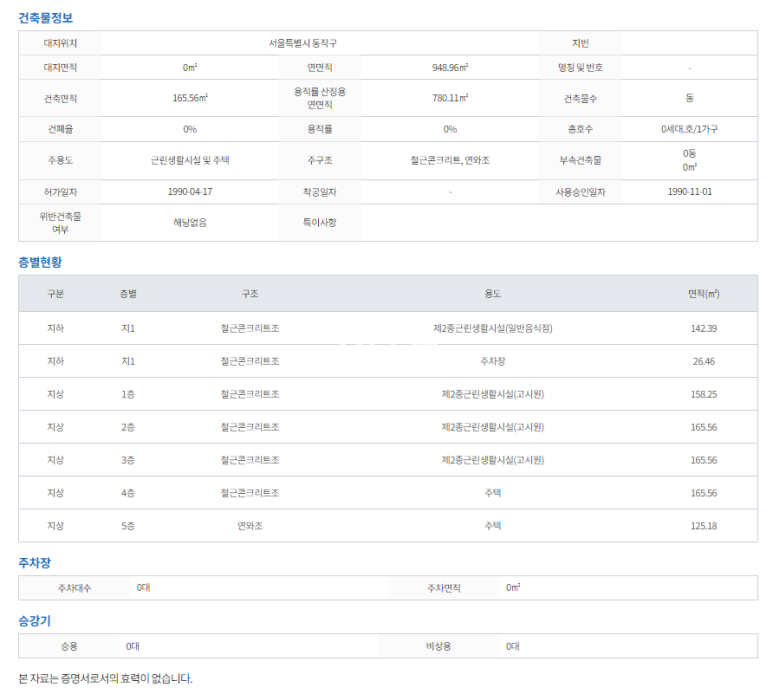
Task: Select the 근린생활시설 및 주택 main use cell
Action: tap(190, 160)
